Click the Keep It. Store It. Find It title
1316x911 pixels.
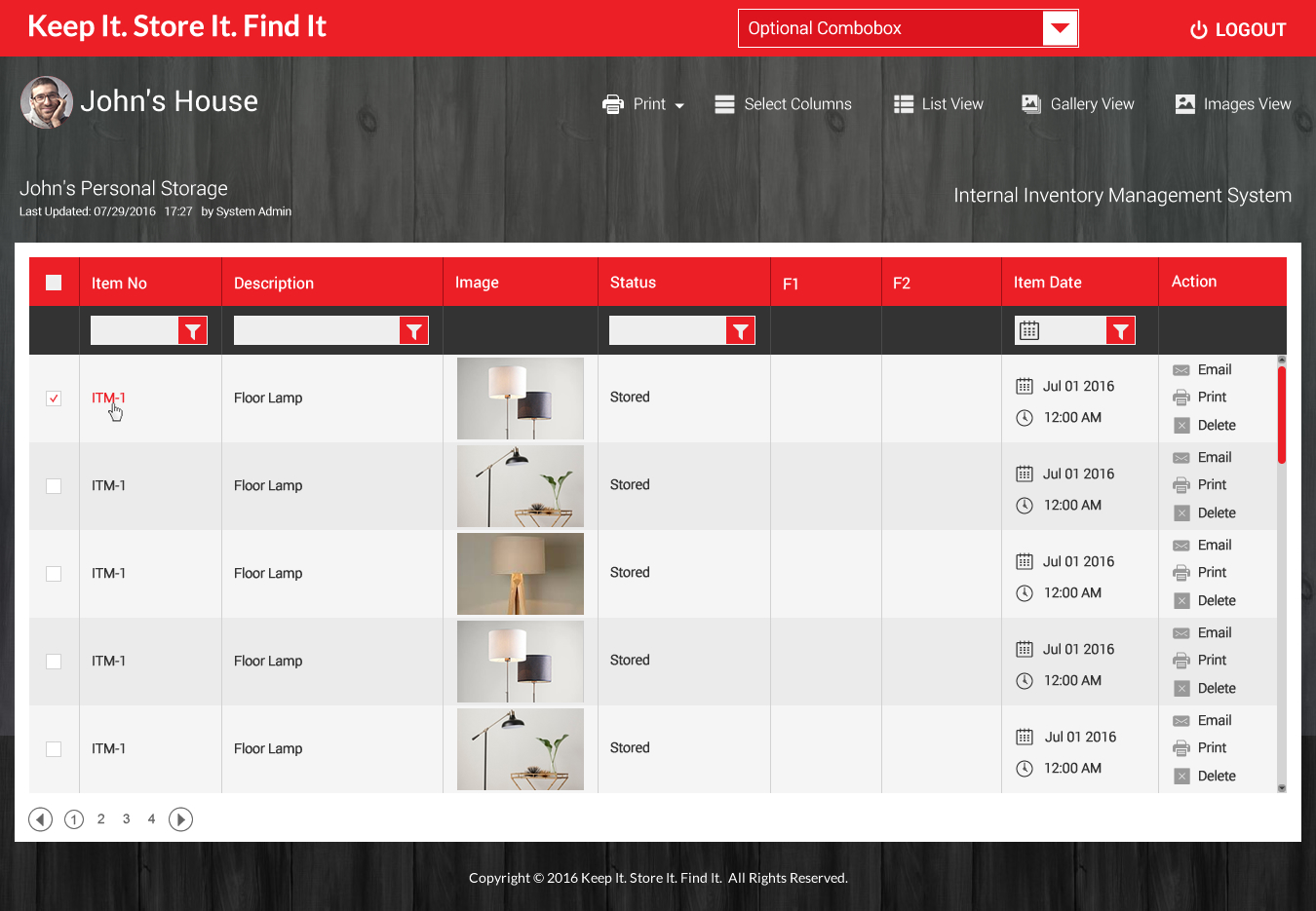176,26
